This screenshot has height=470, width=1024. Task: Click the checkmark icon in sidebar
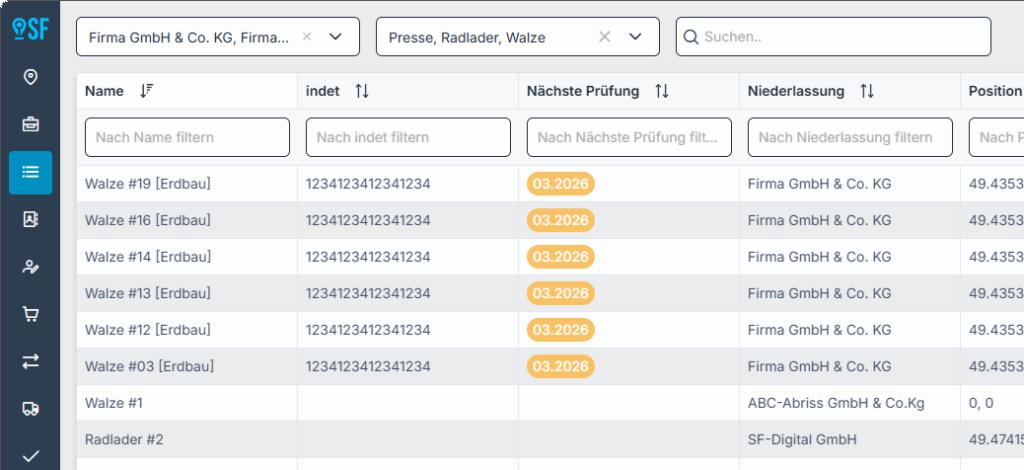point(30,456)
